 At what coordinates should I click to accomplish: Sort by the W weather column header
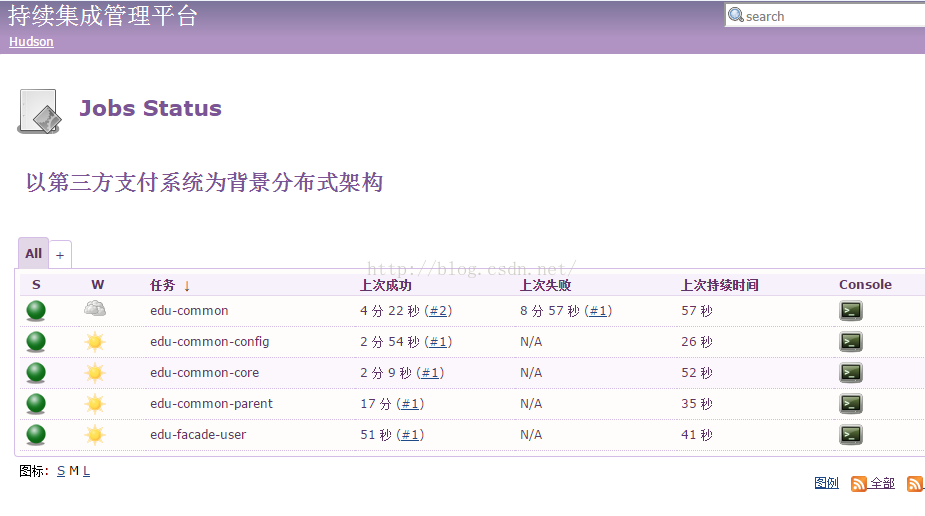pyautogui.click(x=97, y=285)
